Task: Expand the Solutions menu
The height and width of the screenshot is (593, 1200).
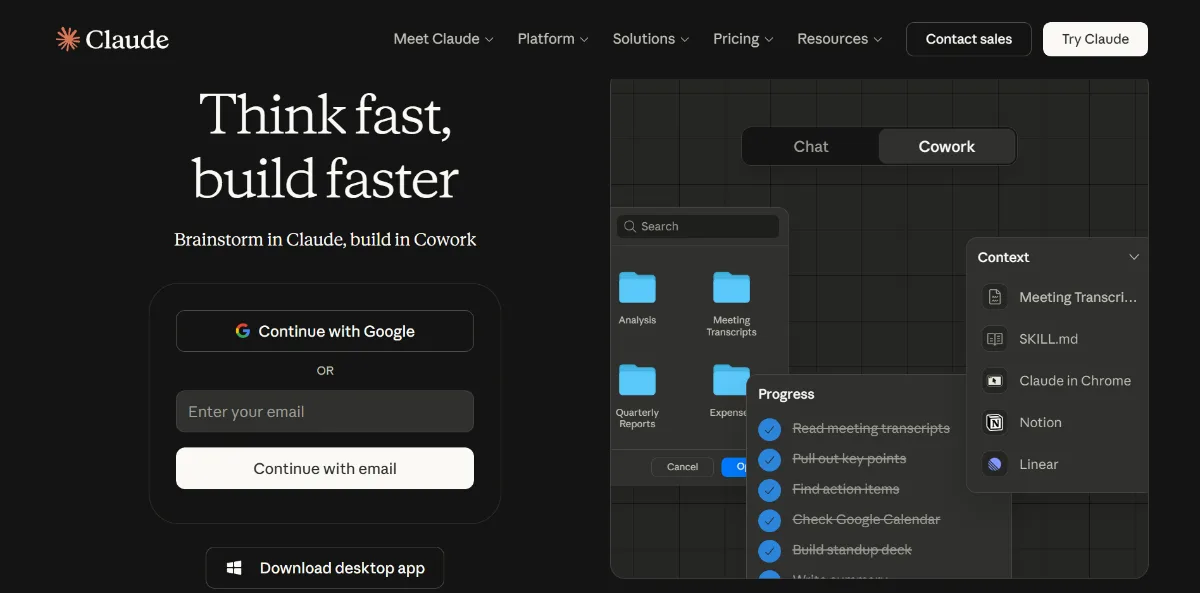Action: [x=651, y=39]
